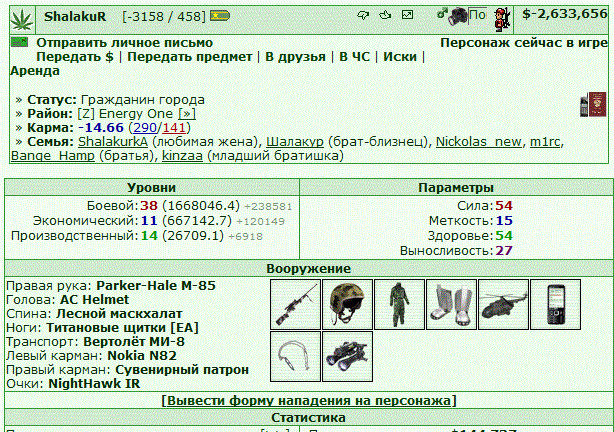Click the Сила value 54
This screenshot has width=614, height=432.
pyautogui.click(x=504, y=206)
